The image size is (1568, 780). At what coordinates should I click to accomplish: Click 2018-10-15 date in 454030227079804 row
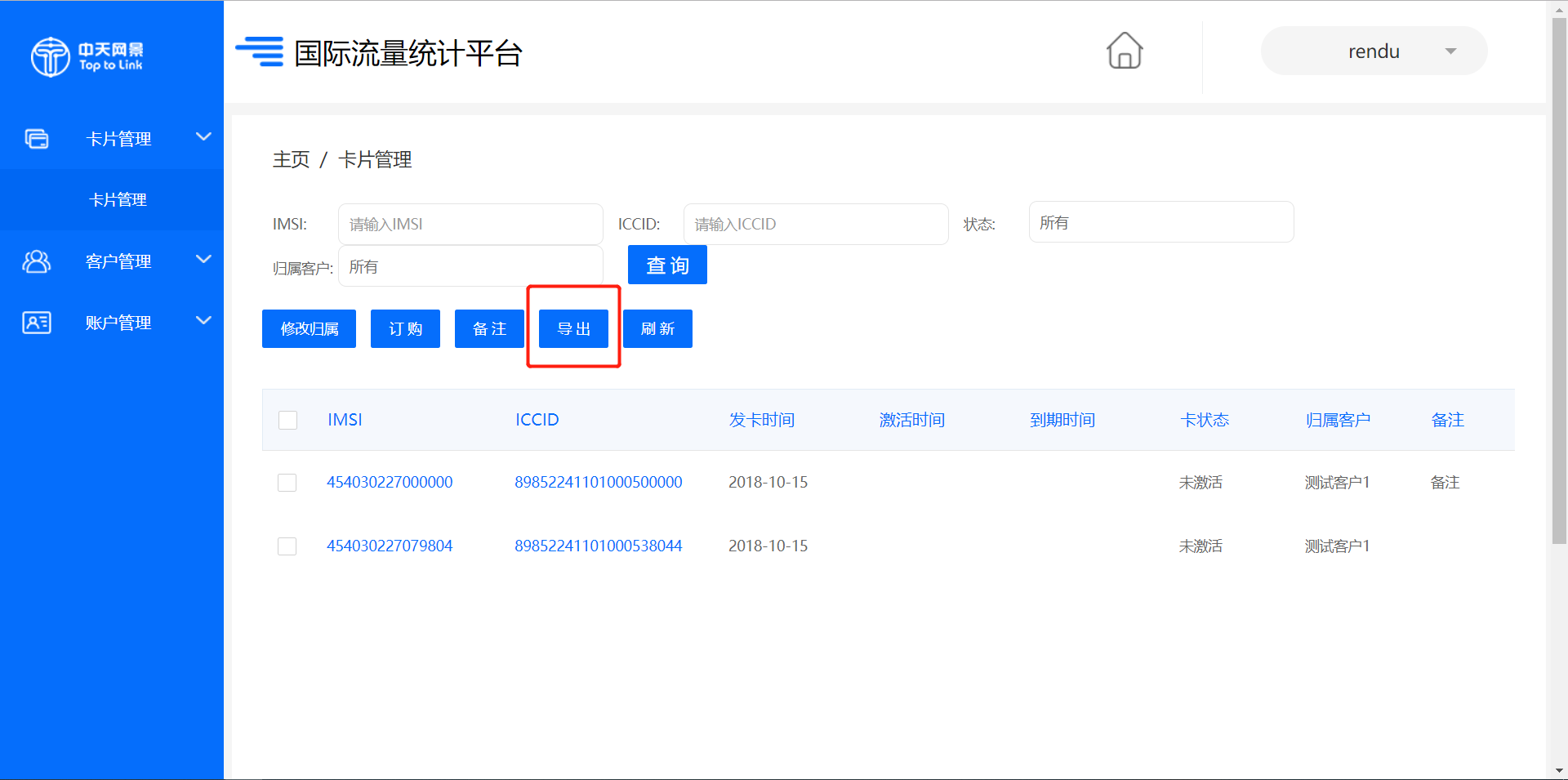click(x=768, y=546)
